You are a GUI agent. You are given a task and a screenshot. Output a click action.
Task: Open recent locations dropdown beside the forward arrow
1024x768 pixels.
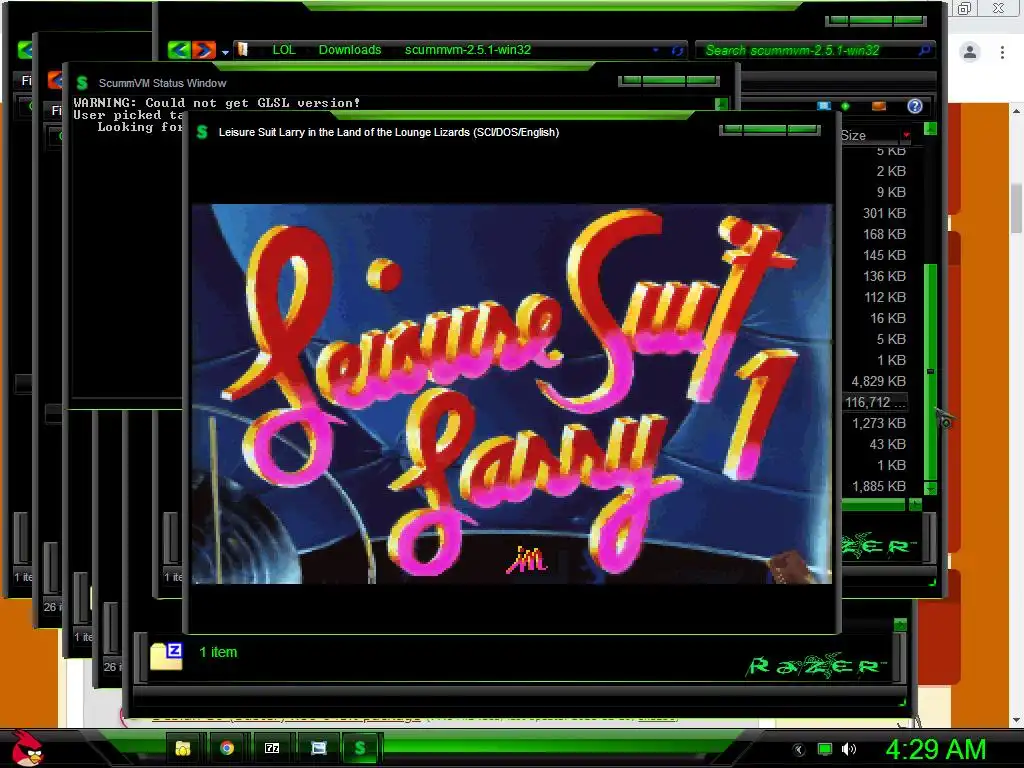pos(225,52)
